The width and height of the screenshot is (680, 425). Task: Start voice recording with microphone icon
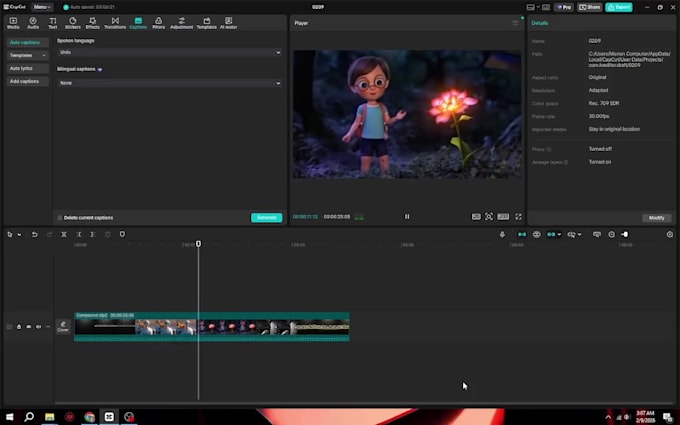(x=502, y=234)
